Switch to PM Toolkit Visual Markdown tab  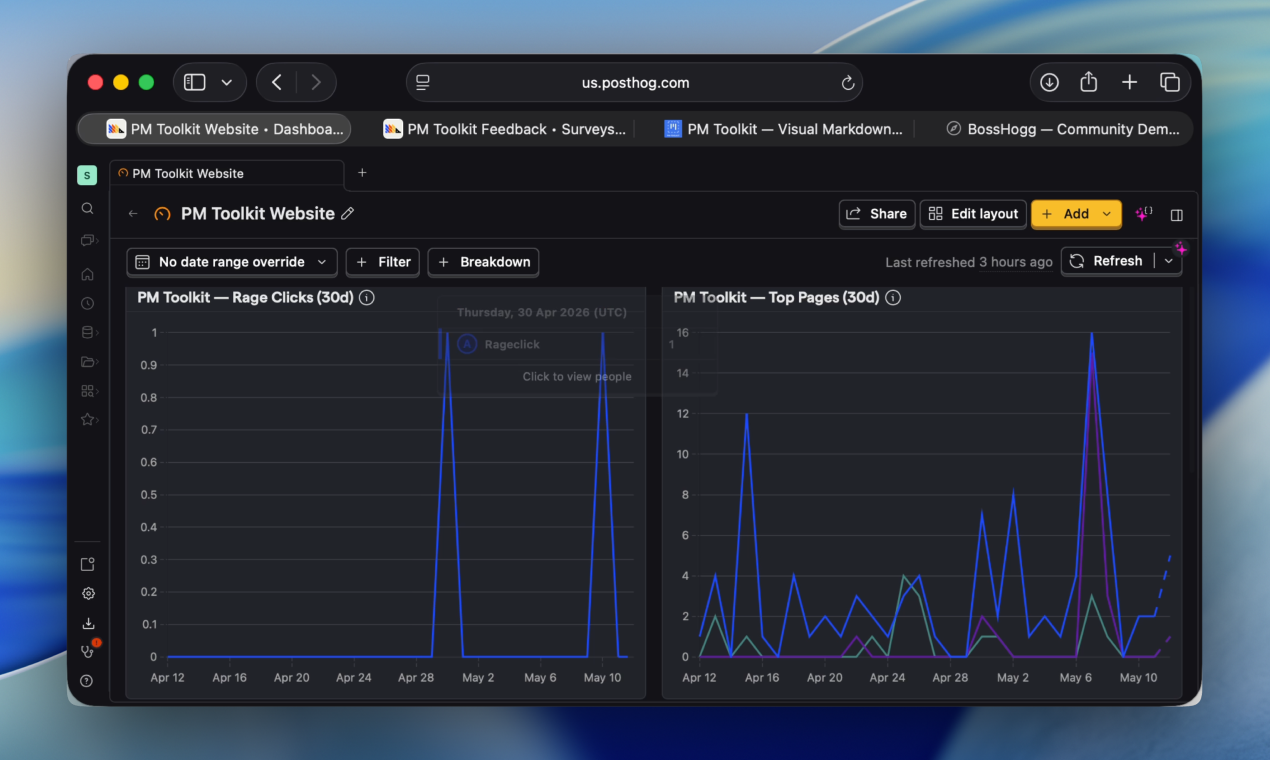[x=784, y=129]
